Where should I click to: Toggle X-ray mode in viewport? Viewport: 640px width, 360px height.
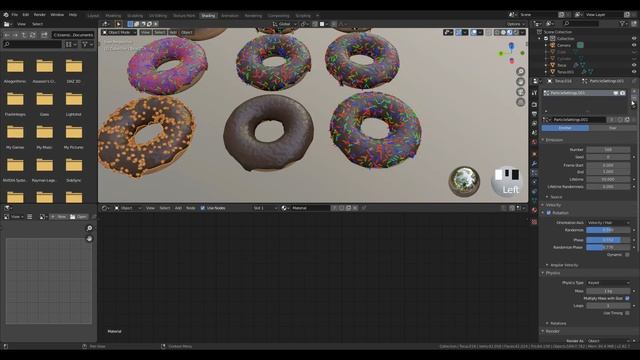click(x=489, y=32)
